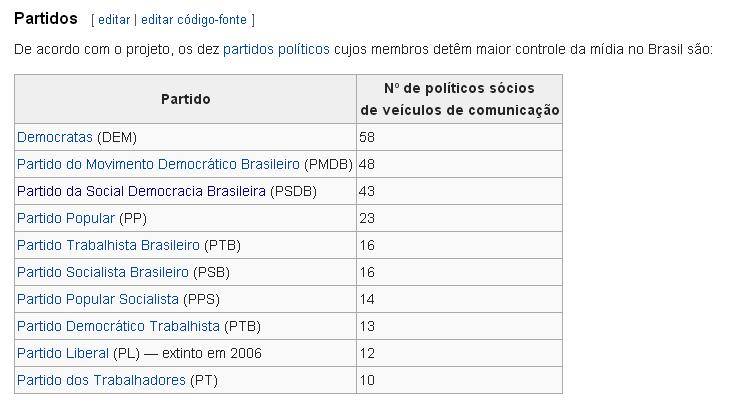Follow the "partidos políticos" link
Viewport: 746px width, 409px height.
276,48
